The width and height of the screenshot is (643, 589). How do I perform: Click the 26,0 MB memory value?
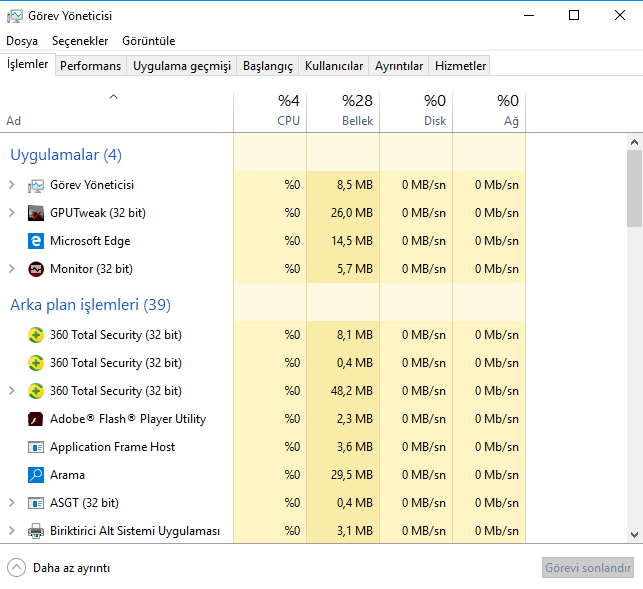click(x=352, y=213)
